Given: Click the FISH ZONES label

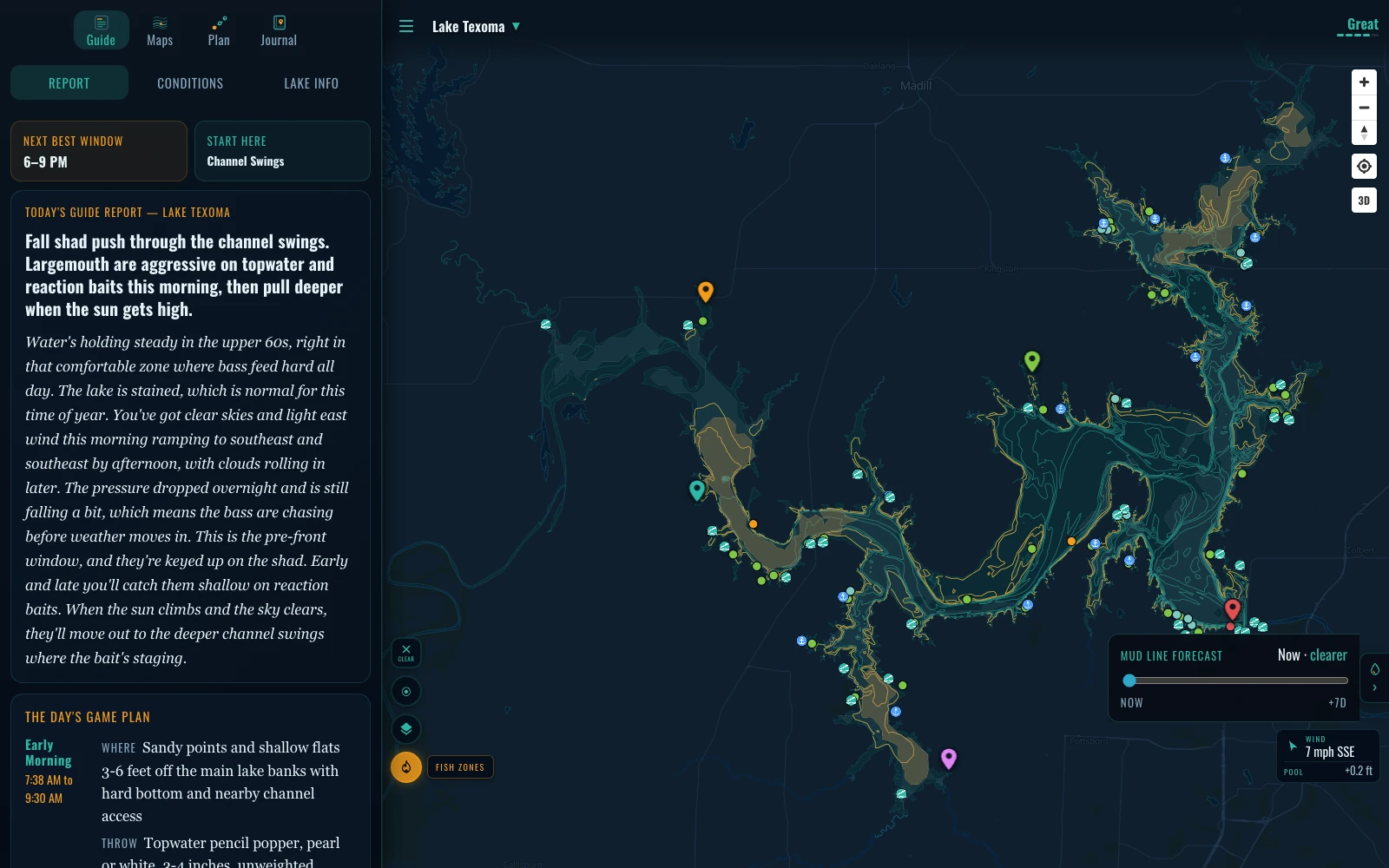Looking at the screenshot, I should 460,767.
